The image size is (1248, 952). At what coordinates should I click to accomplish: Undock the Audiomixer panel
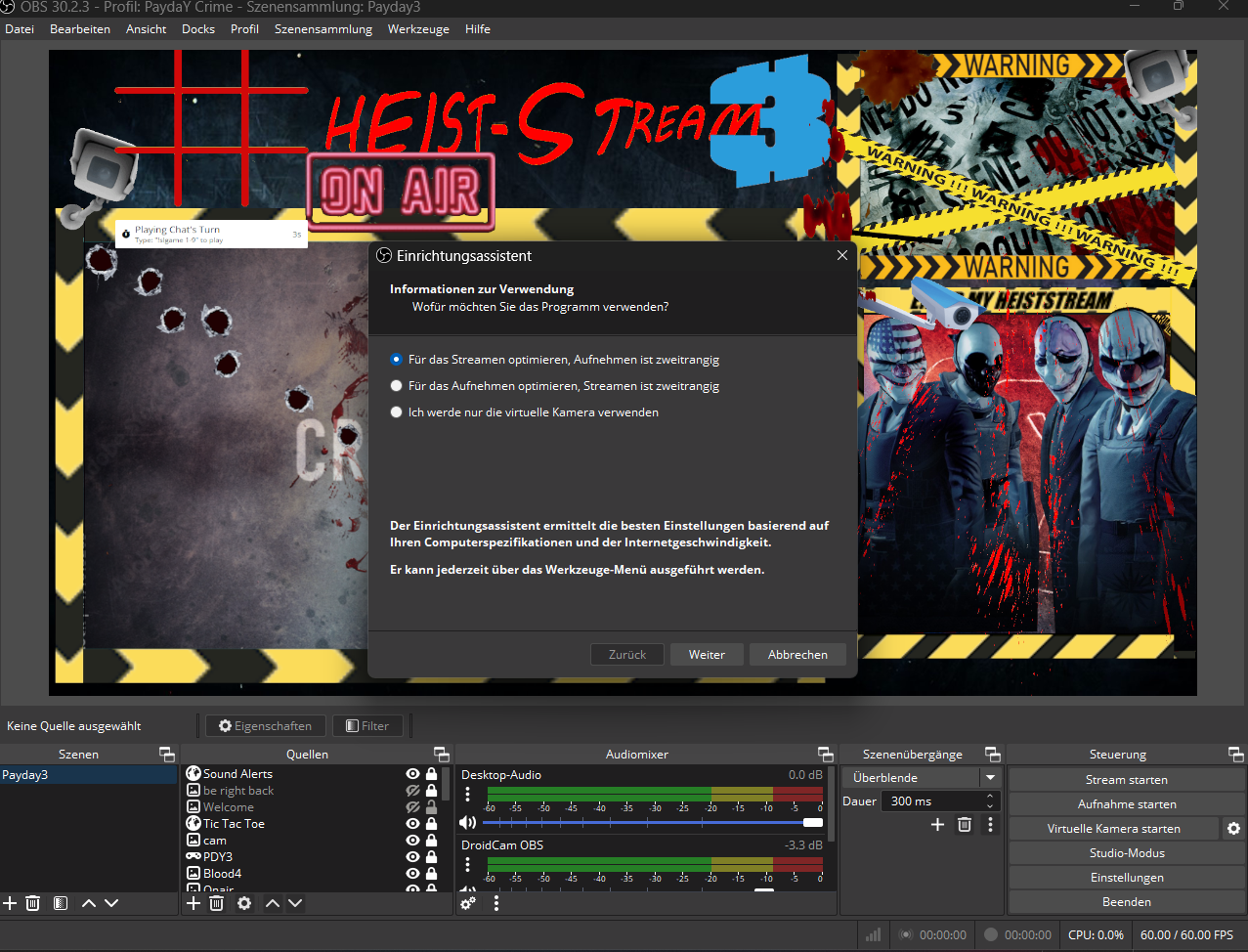click(x=826, y=755)
